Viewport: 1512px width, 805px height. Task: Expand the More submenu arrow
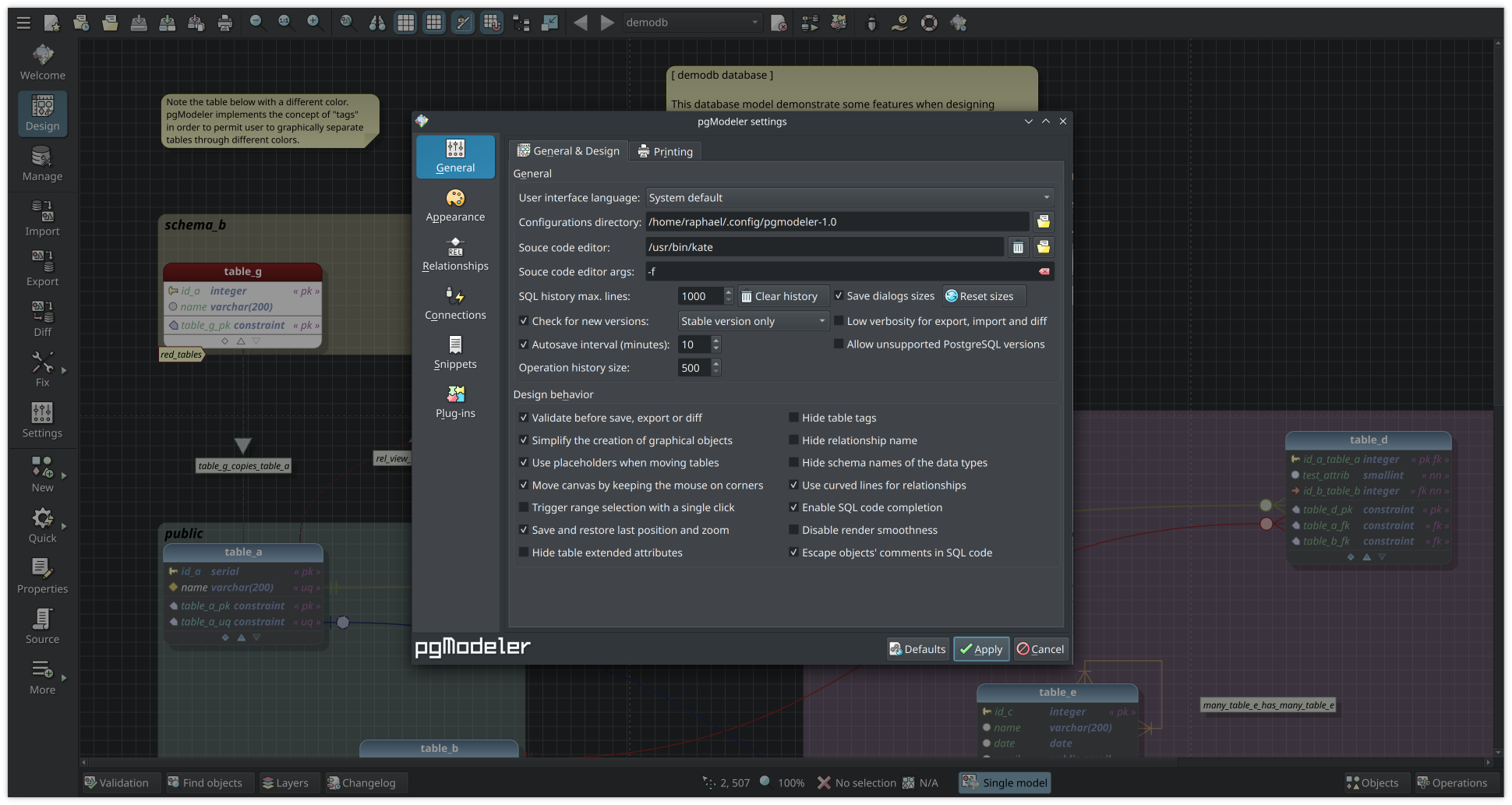[x=64, y=678]
